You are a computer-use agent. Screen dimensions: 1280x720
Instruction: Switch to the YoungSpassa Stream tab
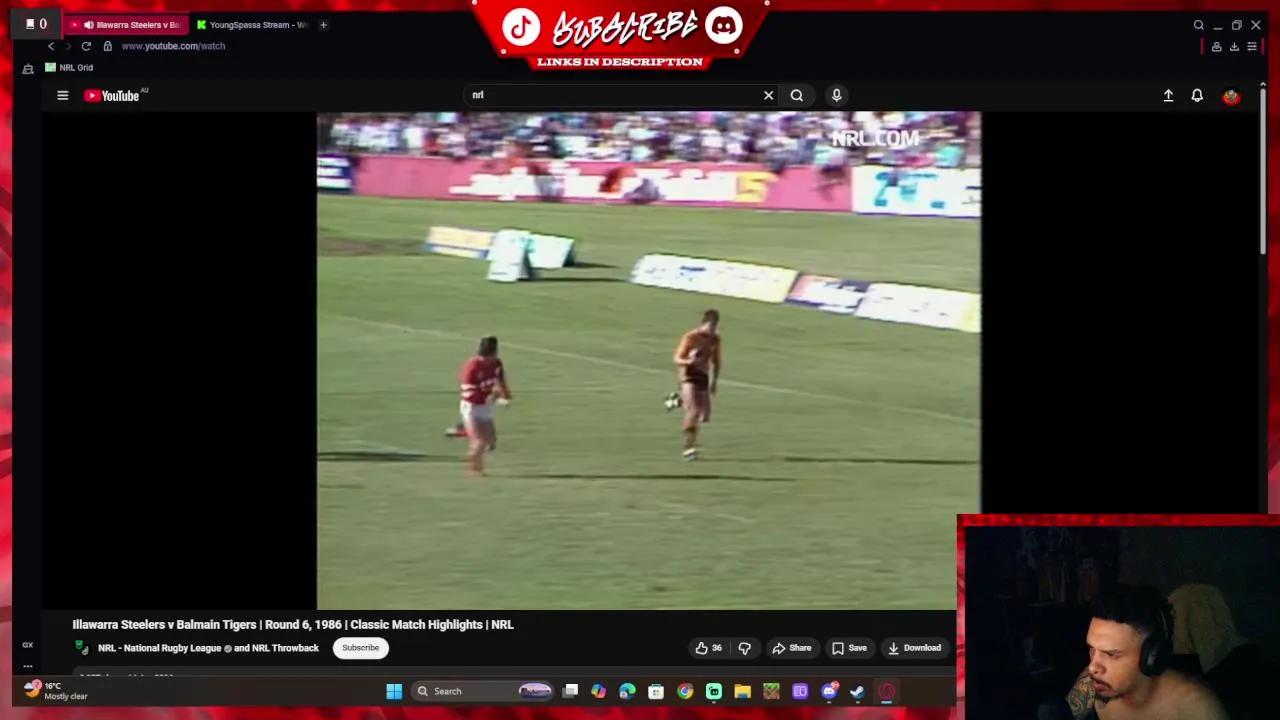point(252,25)
